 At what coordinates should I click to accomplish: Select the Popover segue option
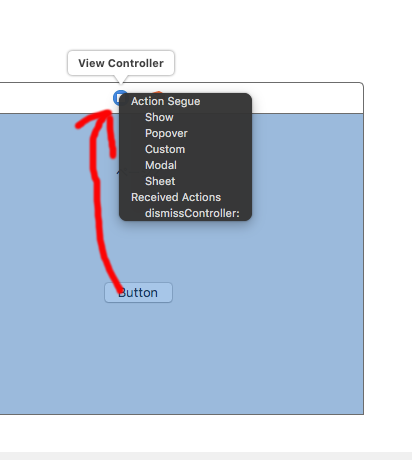tap(166, 133)
